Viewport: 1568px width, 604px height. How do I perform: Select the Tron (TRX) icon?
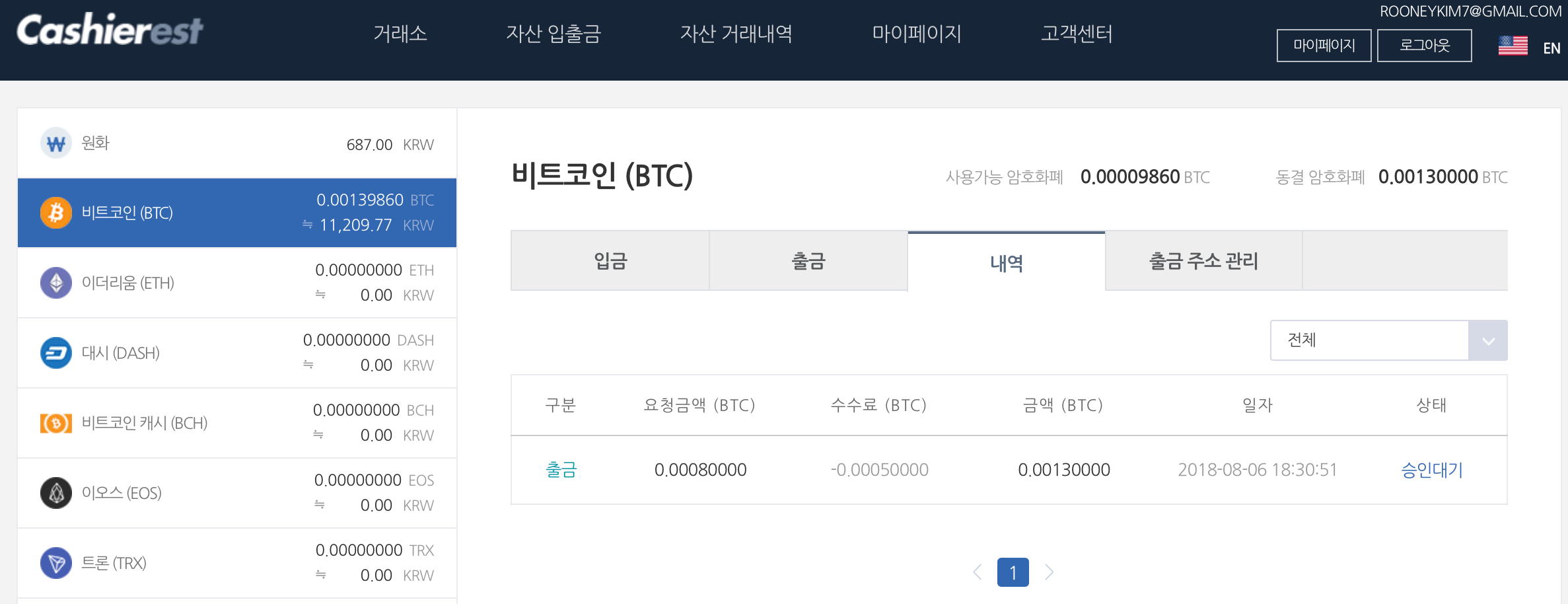(x=56, y=563)
